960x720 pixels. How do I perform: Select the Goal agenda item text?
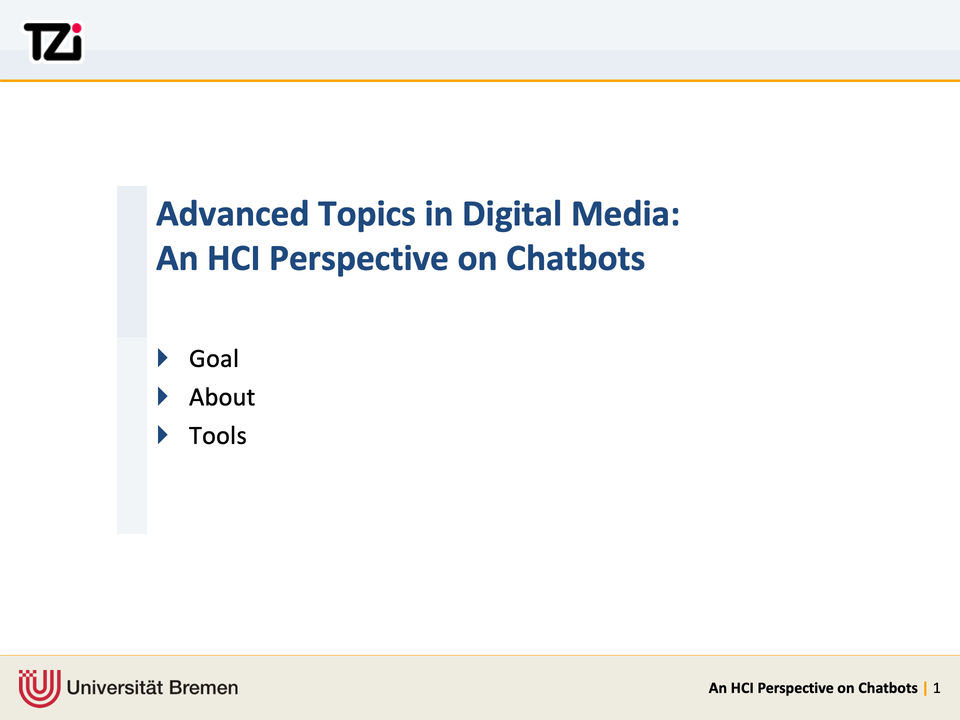pos(213,358)
